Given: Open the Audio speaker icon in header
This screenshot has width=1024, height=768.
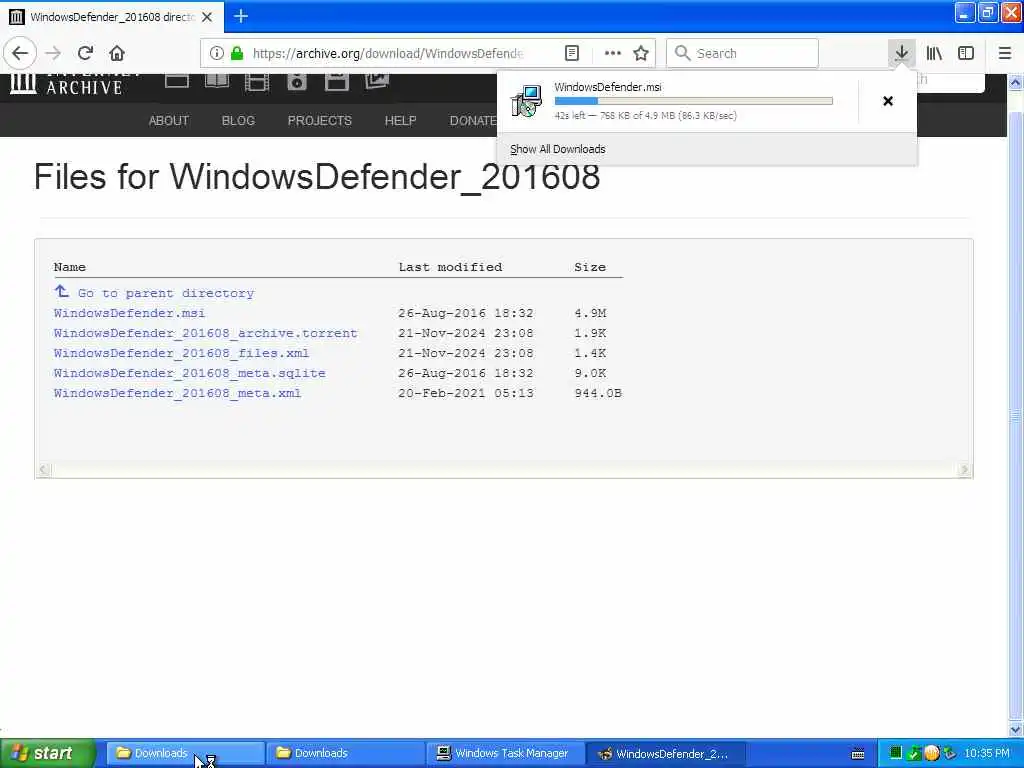Looking at the screenshot, I should pyautogui.click(x=296, y=82).
